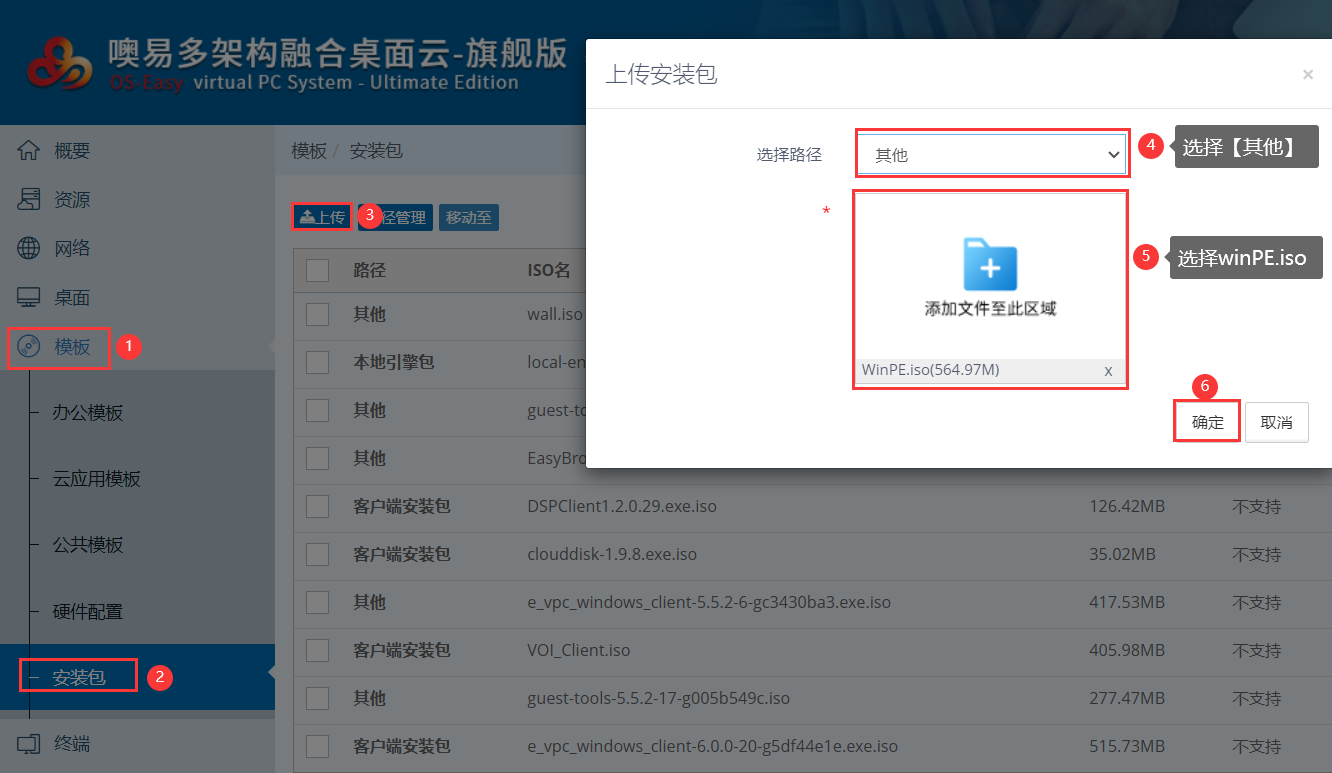The image size is (1332, 773).
Task: Click the 概要 home icon in sidebar
Action: (29, 151)
